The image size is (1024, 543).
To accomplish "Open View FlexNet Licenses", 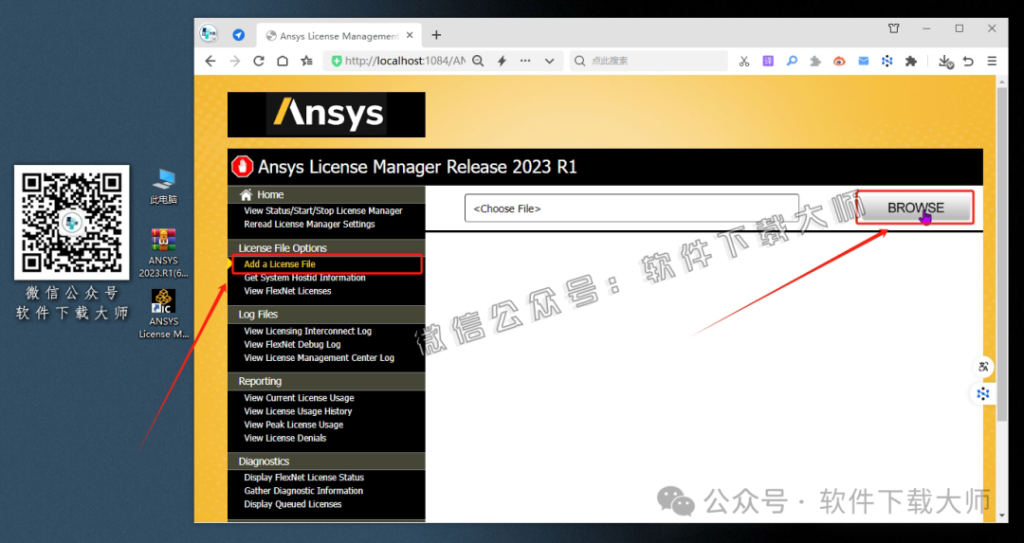I will click(x=287, y=291).
